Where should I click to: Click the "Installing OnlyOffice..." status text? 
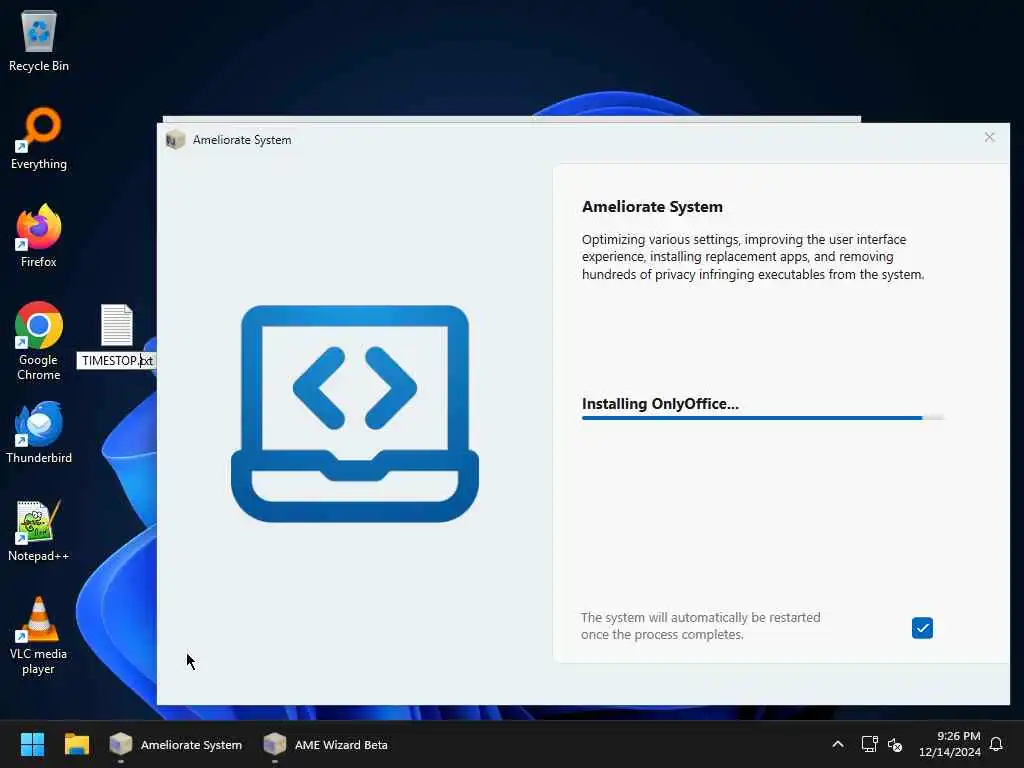point(660,404)
